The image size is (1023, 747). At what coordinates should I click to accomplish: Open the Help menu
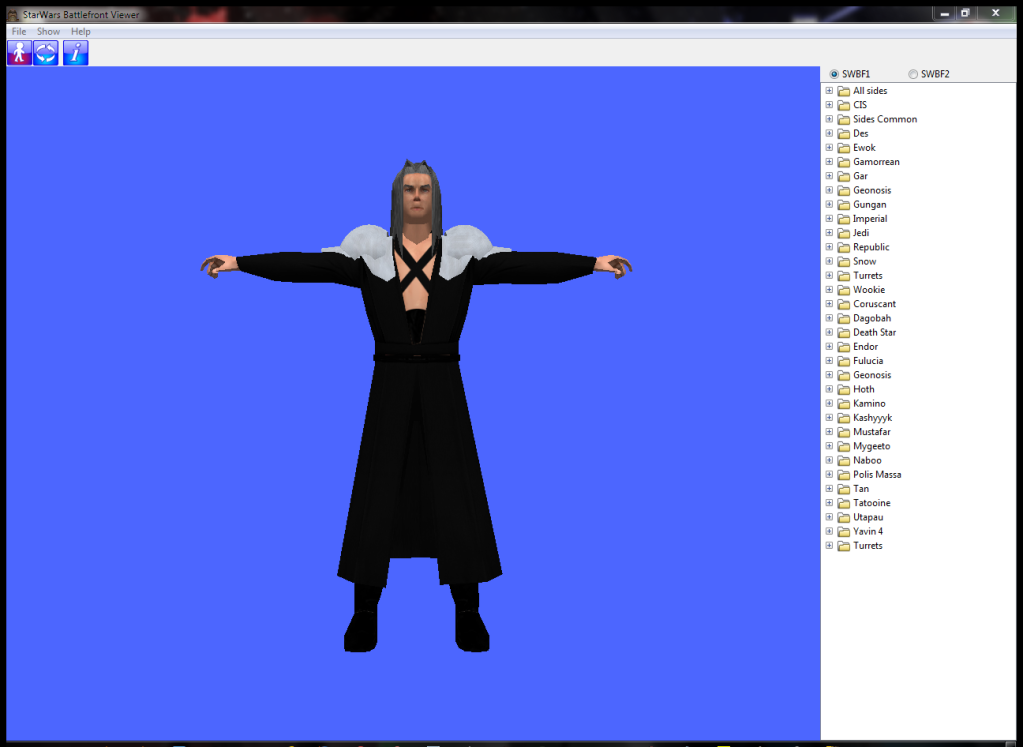(x=81, y=31)
